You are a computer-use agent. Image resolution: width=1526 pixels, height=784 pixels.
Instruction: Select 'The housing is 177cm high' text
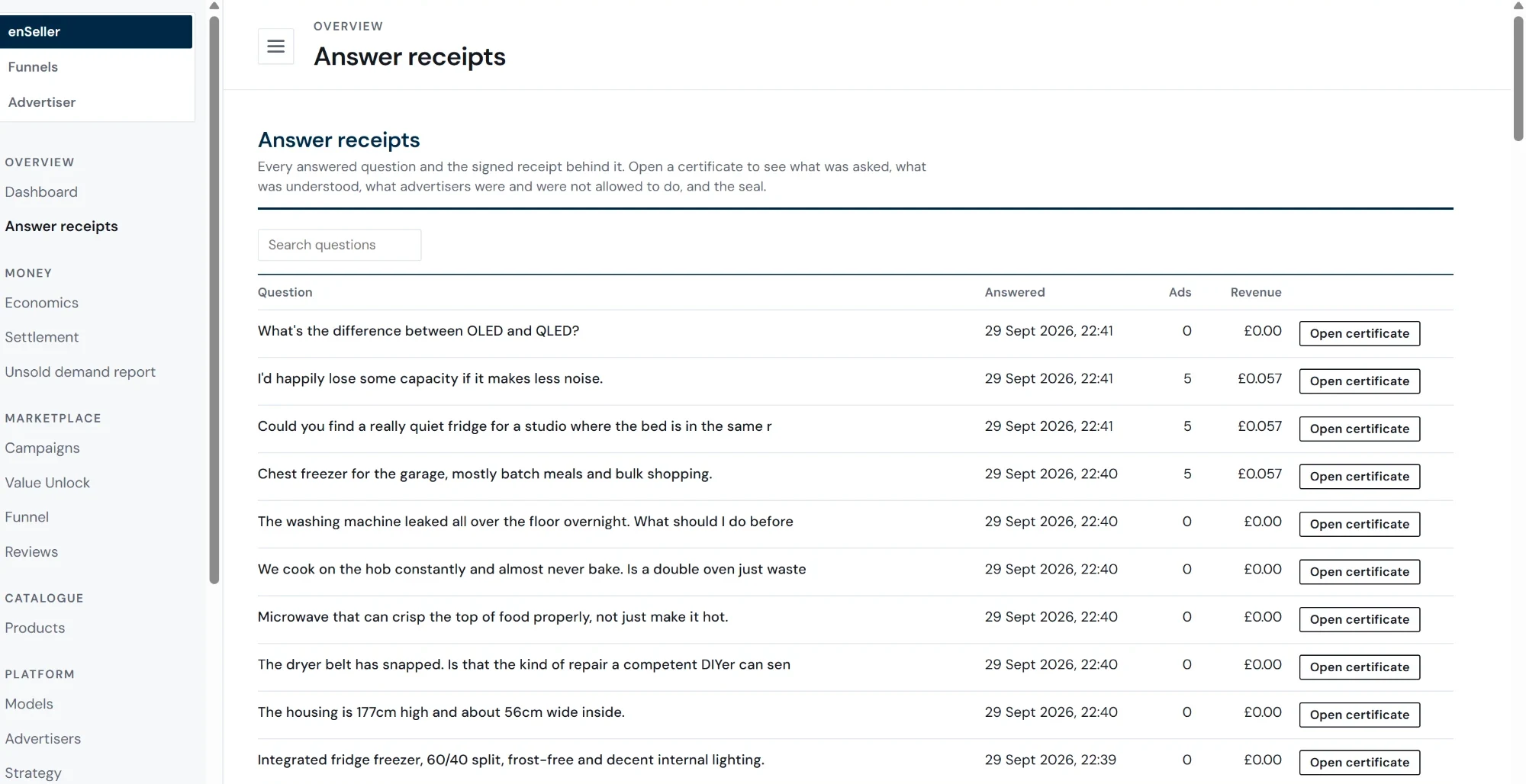441,712
